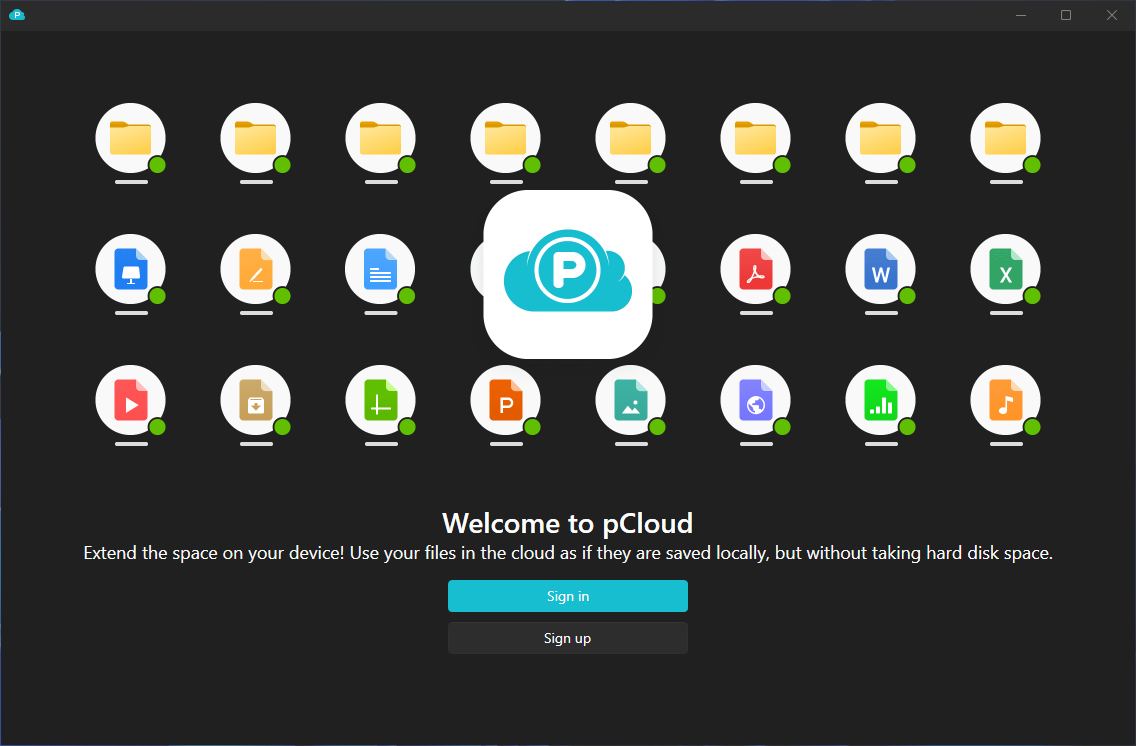
Task: Open the Sign up form
Action: click(x=567, y=638)
